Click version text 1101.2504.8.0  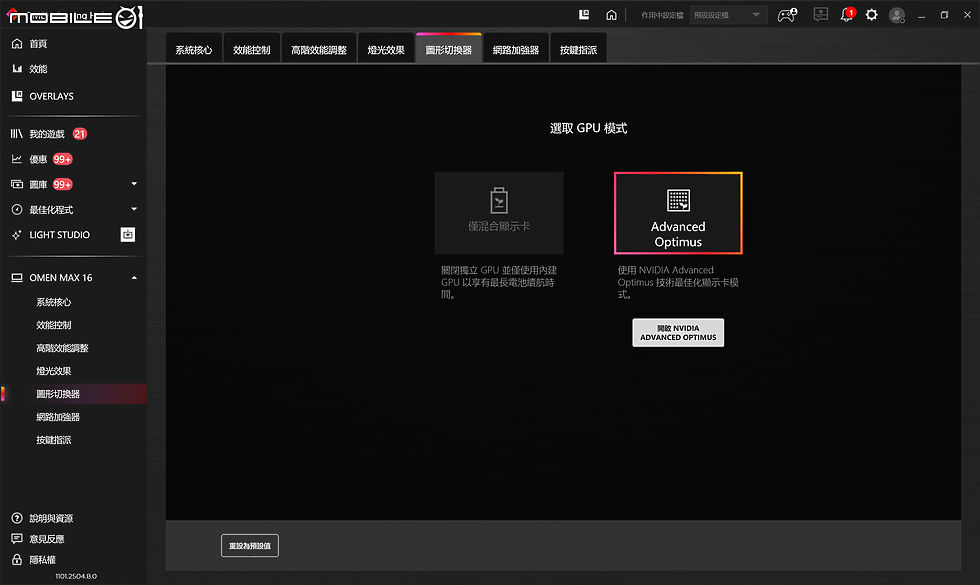coord(76,576)
